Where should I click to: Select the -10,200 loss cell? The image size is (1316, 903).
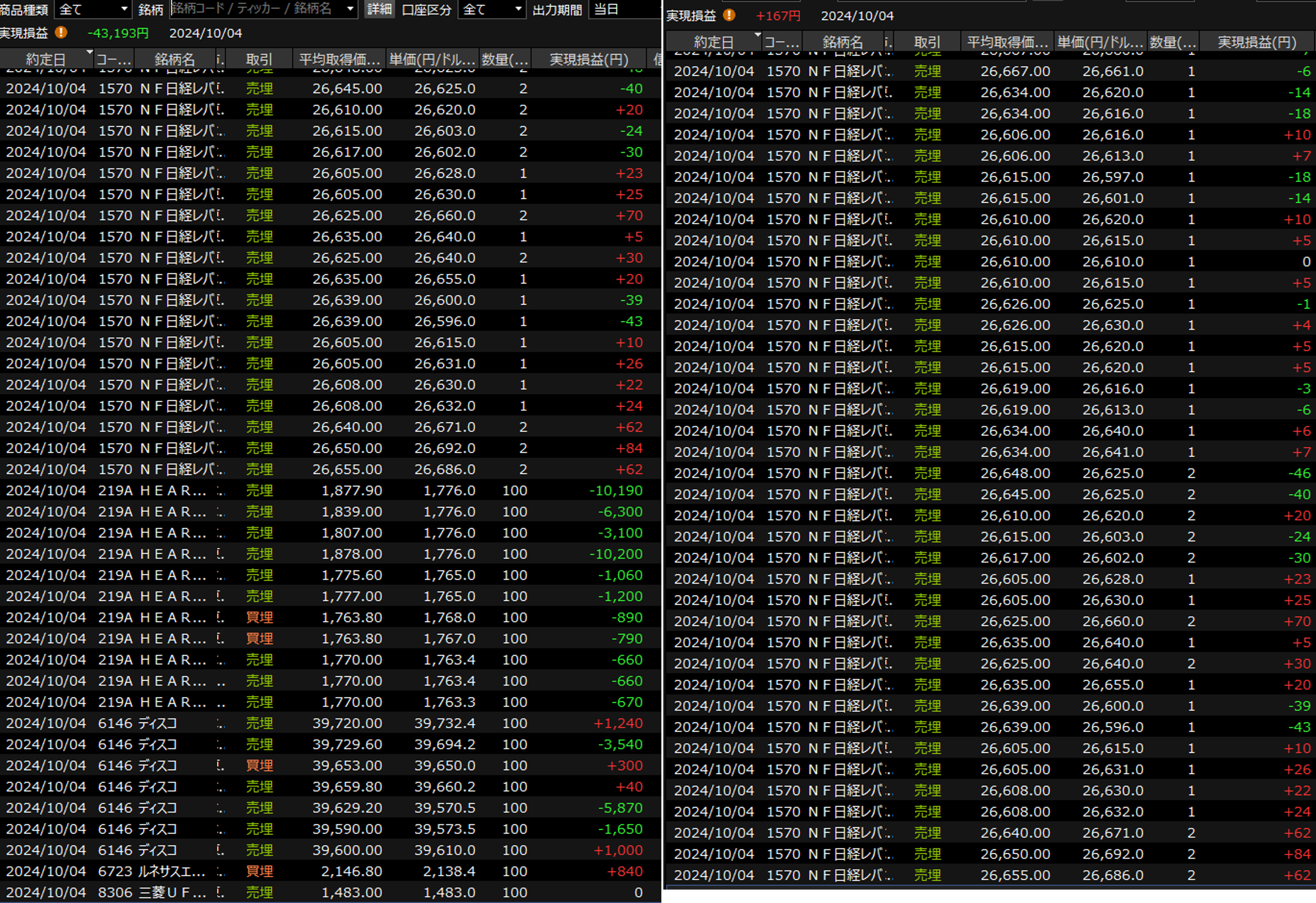616,554
